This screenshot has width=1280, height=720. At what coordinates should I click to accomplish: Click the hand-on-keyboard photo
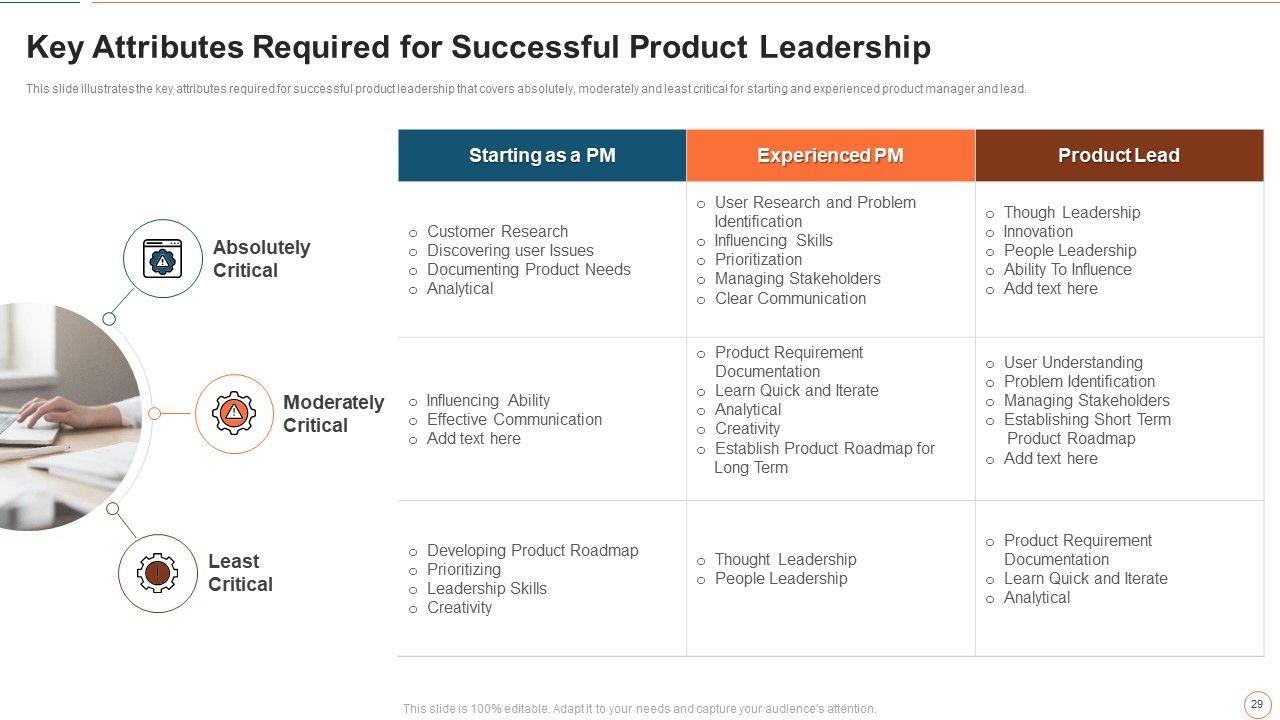[60, 415]
